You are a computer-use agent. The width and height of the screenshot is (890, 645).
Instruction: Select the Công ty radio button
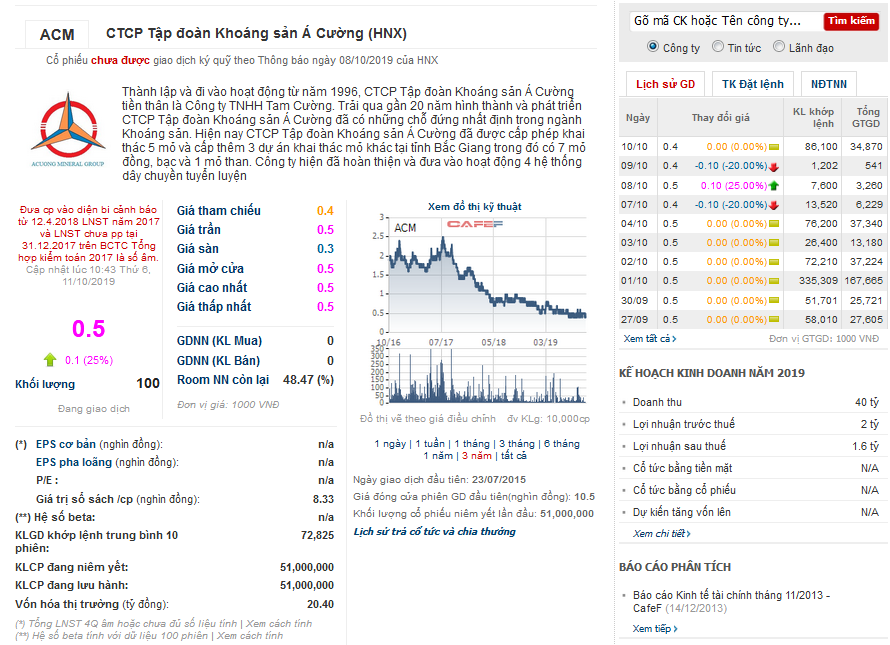pyautogui.click(x=653, y=47)
